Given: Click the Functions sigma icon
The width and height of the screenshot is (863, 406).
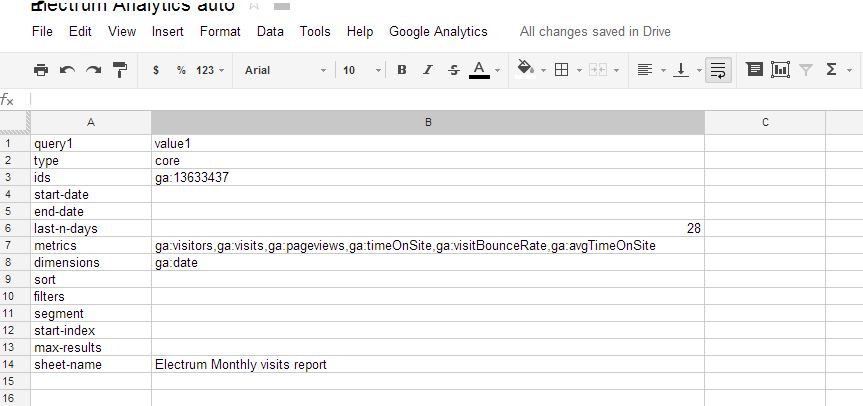Looking at the screenshot, I should (x=832, y=69).
